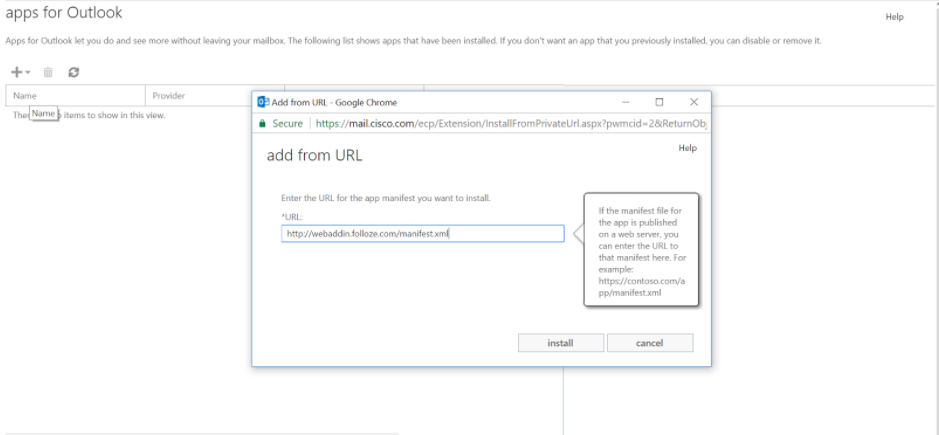Sort by the Name column header

point(75,95)
